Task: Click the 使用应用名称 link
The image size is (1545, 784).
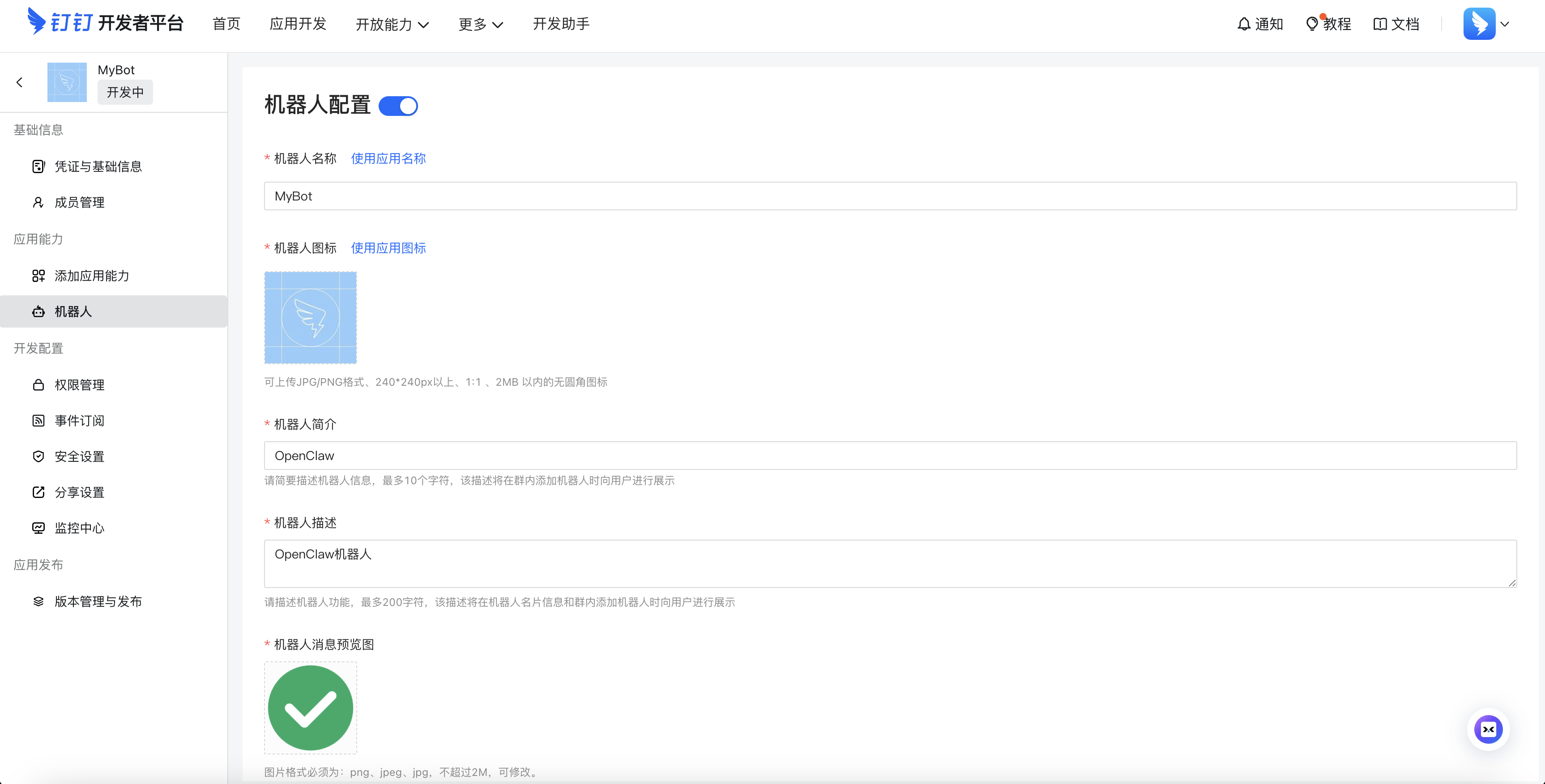Action: (x=388, y=158)
